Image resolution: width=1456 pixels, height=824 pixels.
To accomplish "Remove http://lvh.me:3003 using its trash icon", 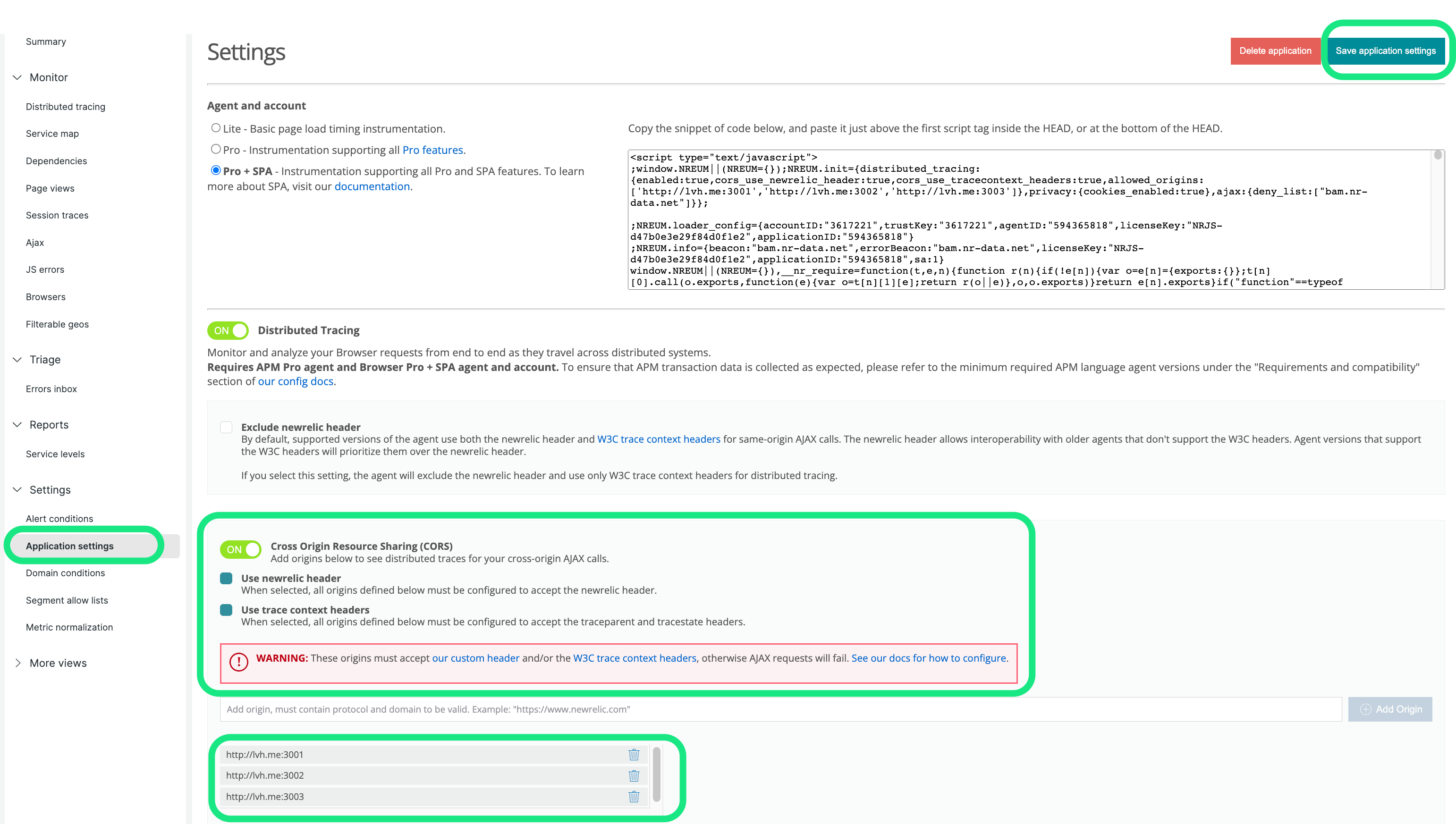I will tap(634, 796).
